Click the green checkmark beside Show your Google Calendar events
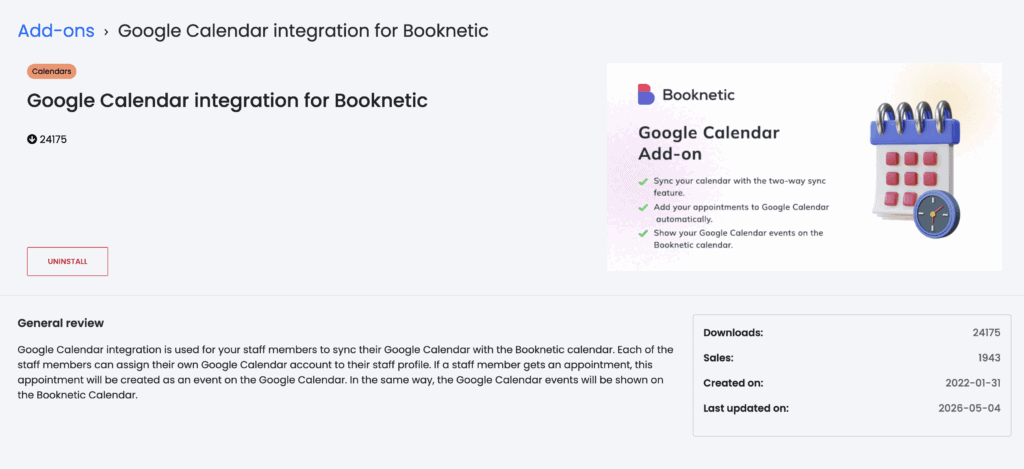 (643, 233)
